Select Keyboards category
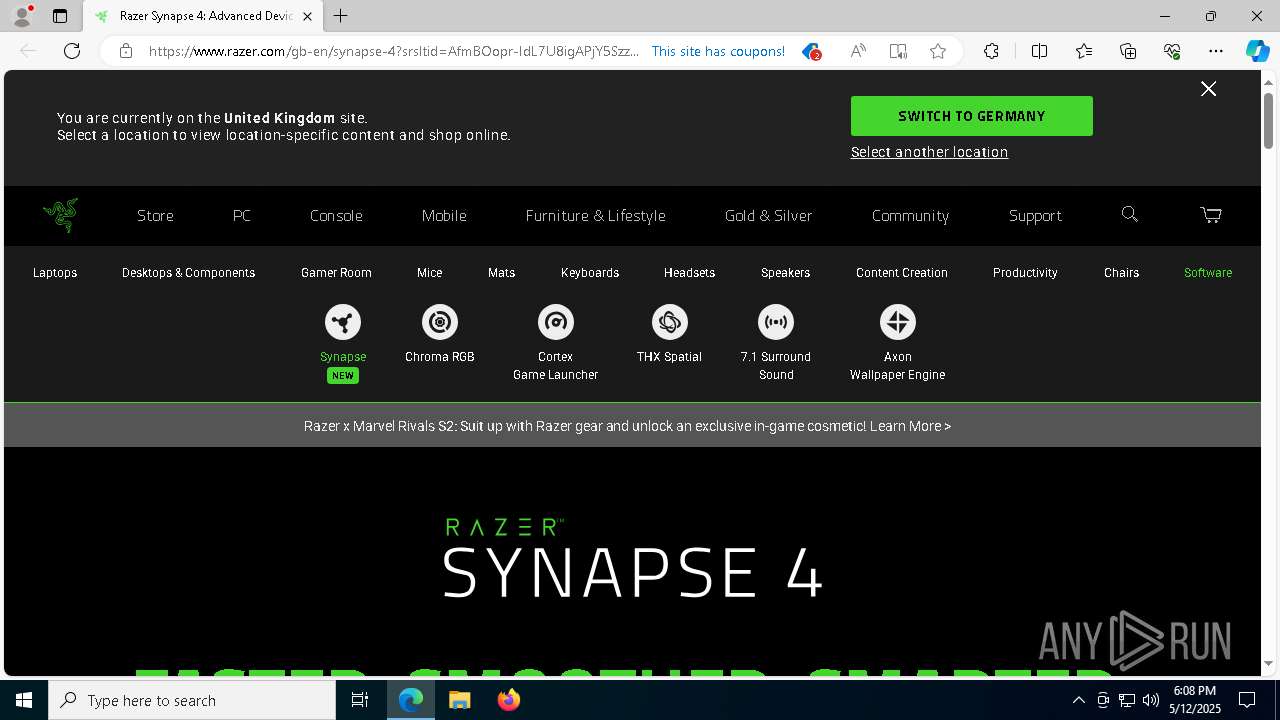 pos(590,272)
